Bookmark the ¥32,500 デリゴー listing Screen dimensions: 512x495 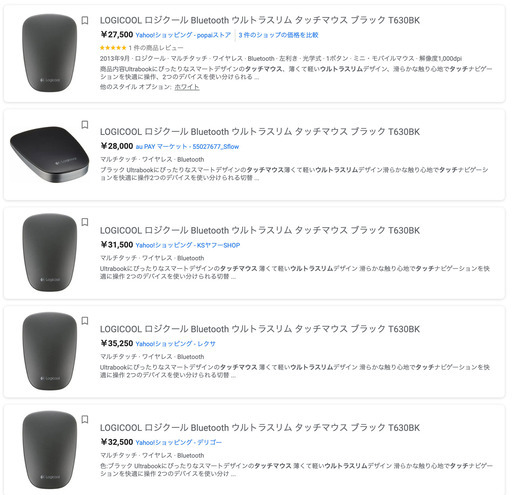(x=85, y=419)
